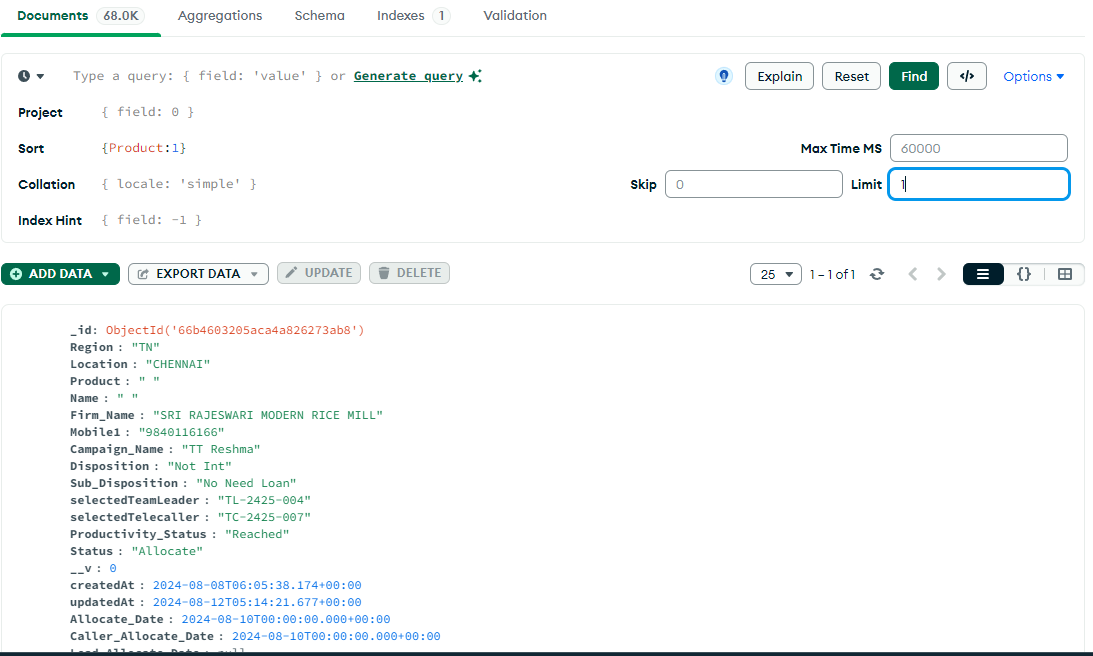Click the refresh documents icon
This screenshot has height=656, width=1093.
(x=877, y=274)
